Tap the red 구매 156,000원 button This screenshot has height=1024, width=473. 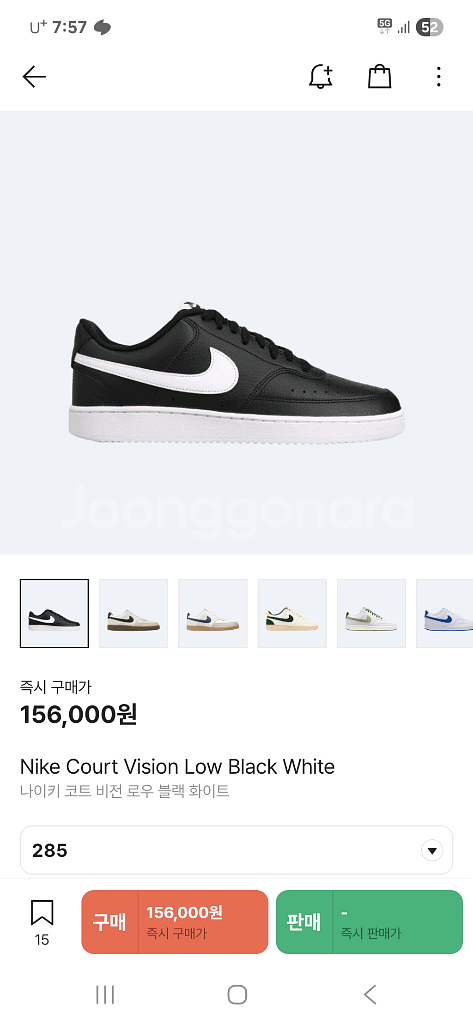coord(174,921)
